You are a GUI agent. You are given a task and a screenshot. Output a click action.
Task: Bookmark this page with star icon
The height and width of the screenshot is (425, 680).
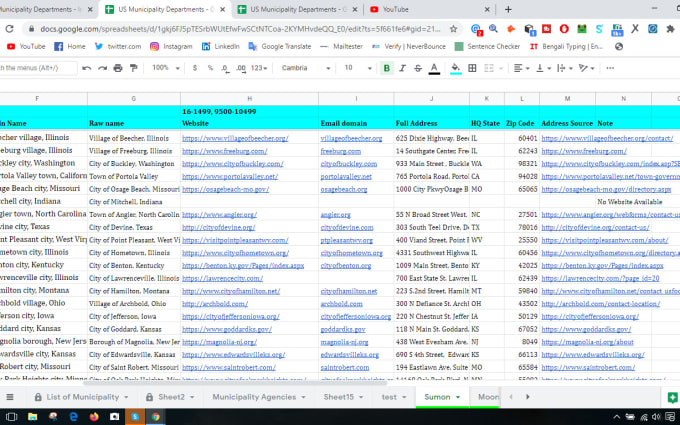pyautogui.click(x=453, y=29)
